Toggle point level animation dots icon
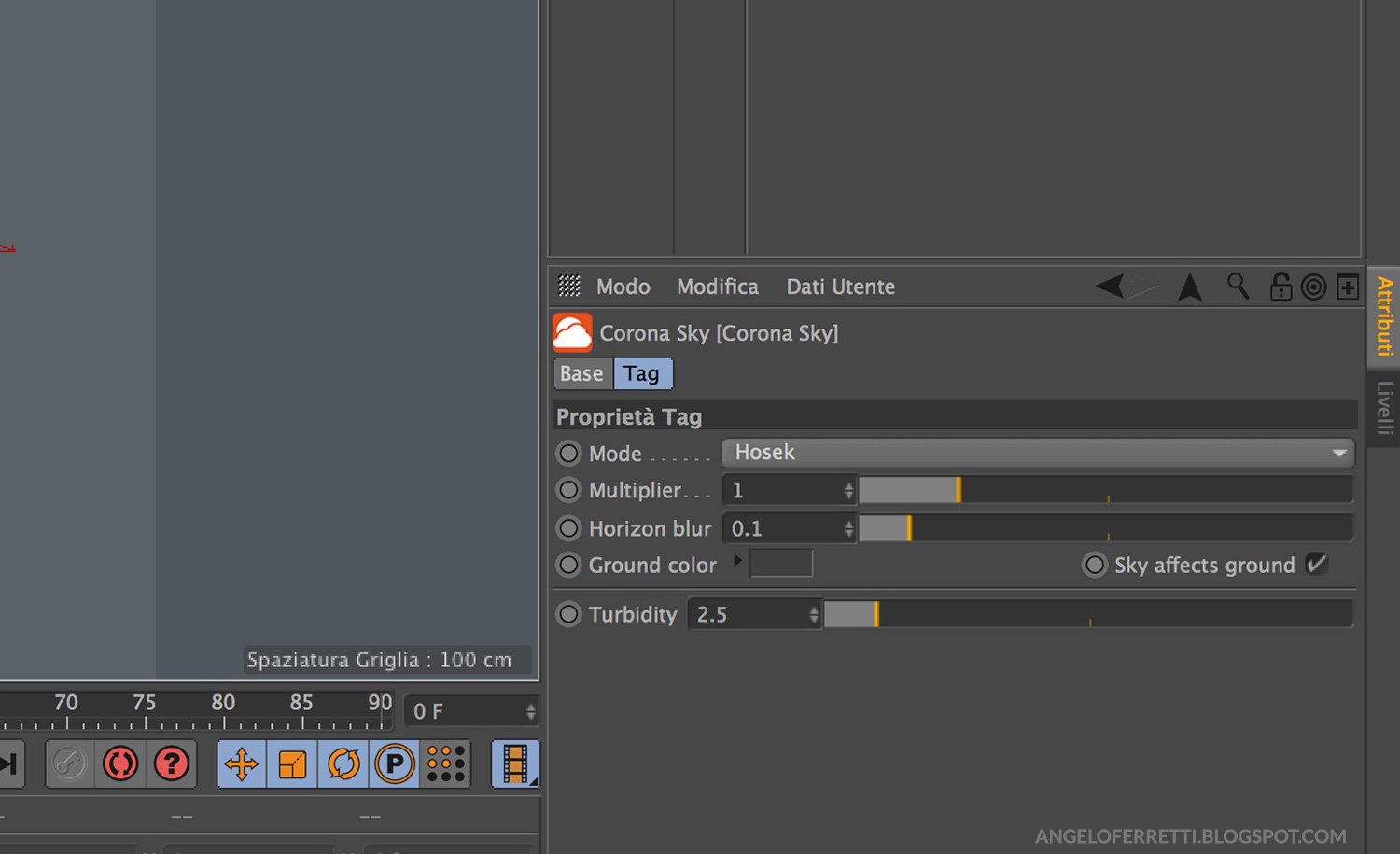The height and width of the screenshot is (854, 1400). (446, 763)
